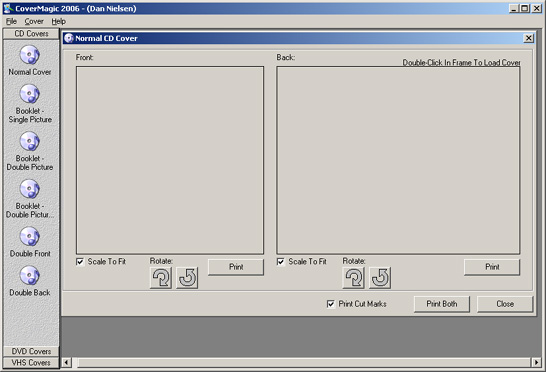Image resolution: width=546 pixels, height=372 pixels.
Task: Click the 'Front:' label
Action: [x=85, y=57]
